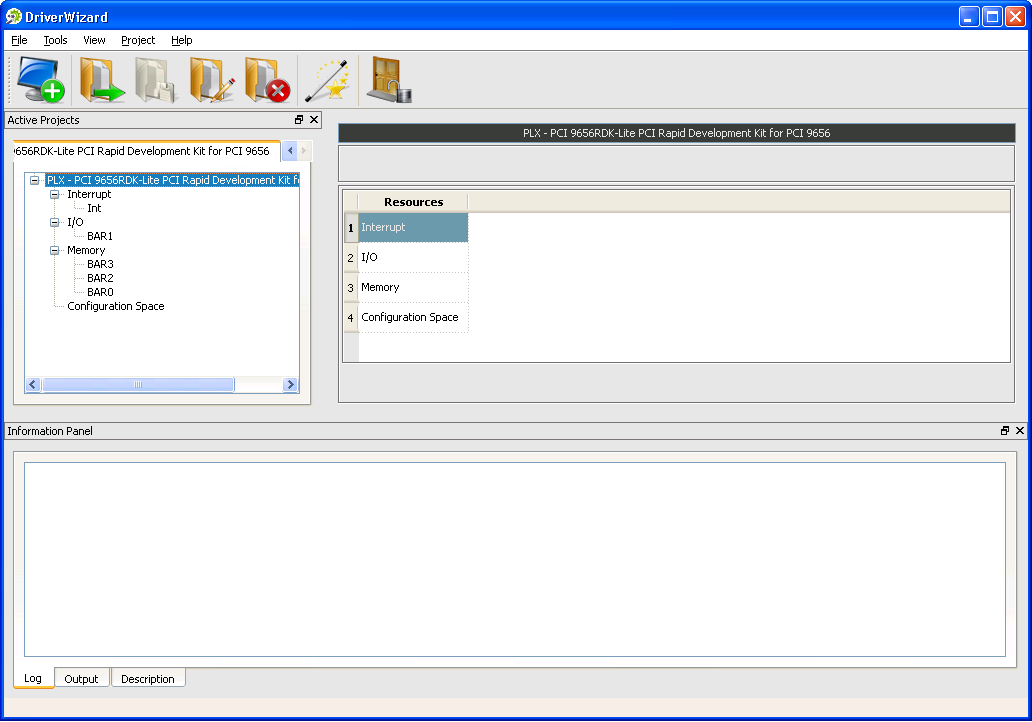Select Configuration Space row in Resources table
Image resolution: width=1032 pixels, height=722 pixels.
tap(413, 317)
